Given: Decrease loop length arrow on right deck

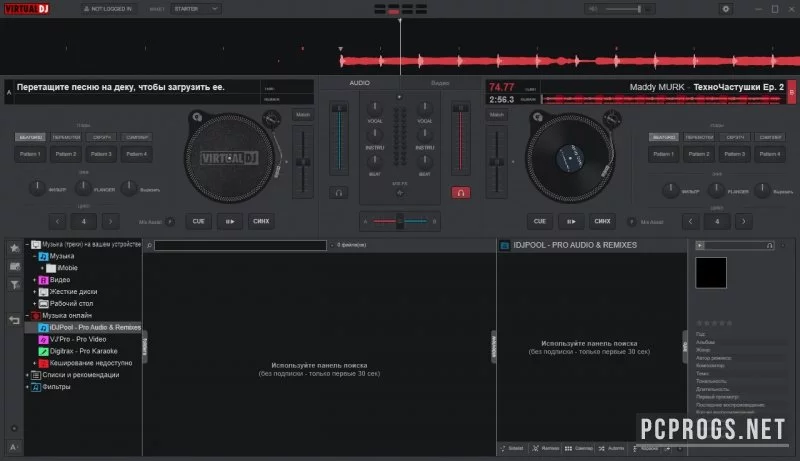Looking at the screenshot, I should pyautogui.click(x=691, y=221).
